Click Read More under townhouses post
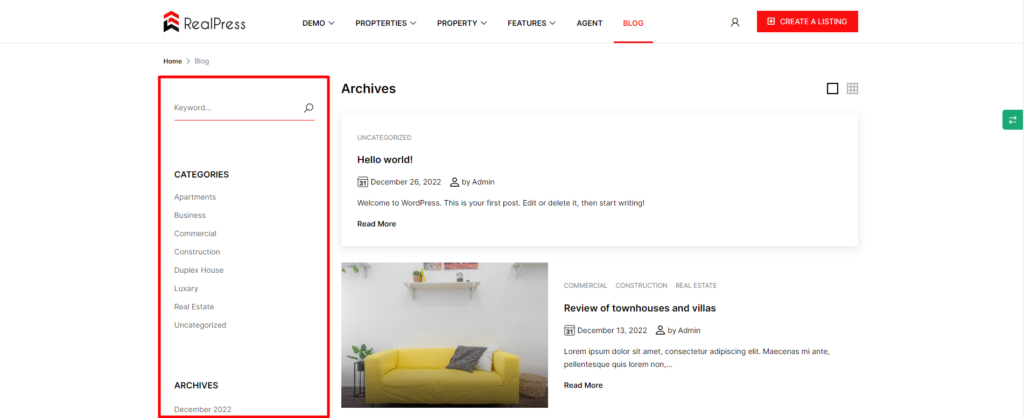The width and height of the screenshot is (1024, 418). coord(583,385)
